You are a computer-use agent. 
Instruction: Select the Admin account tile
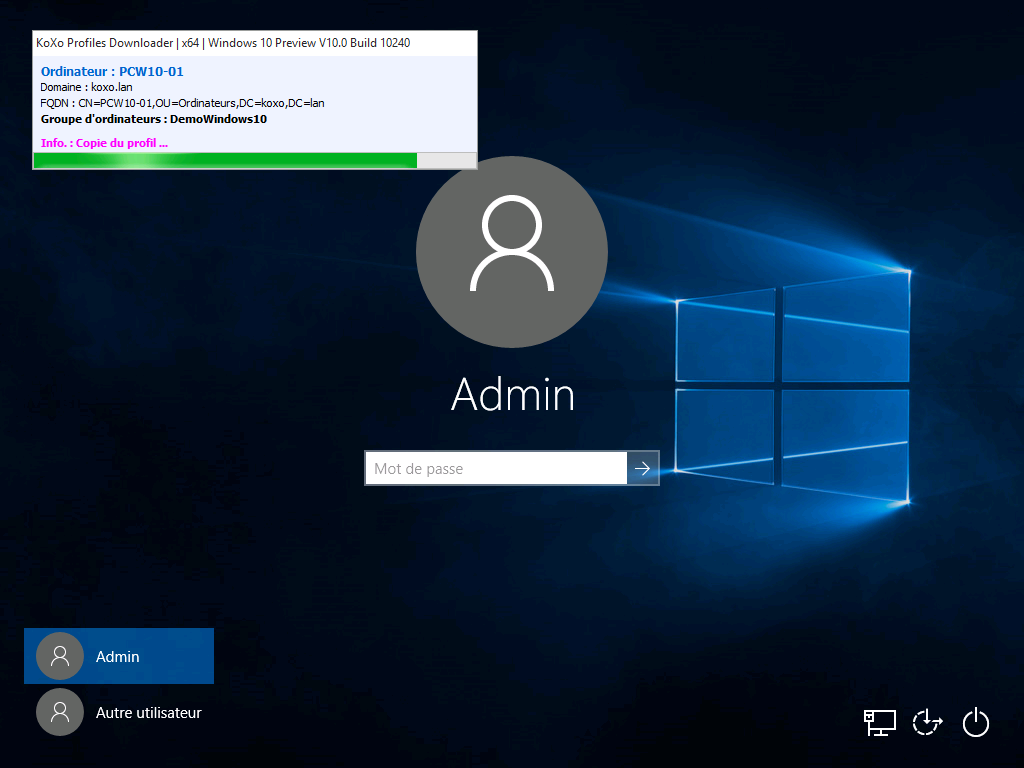119,656
